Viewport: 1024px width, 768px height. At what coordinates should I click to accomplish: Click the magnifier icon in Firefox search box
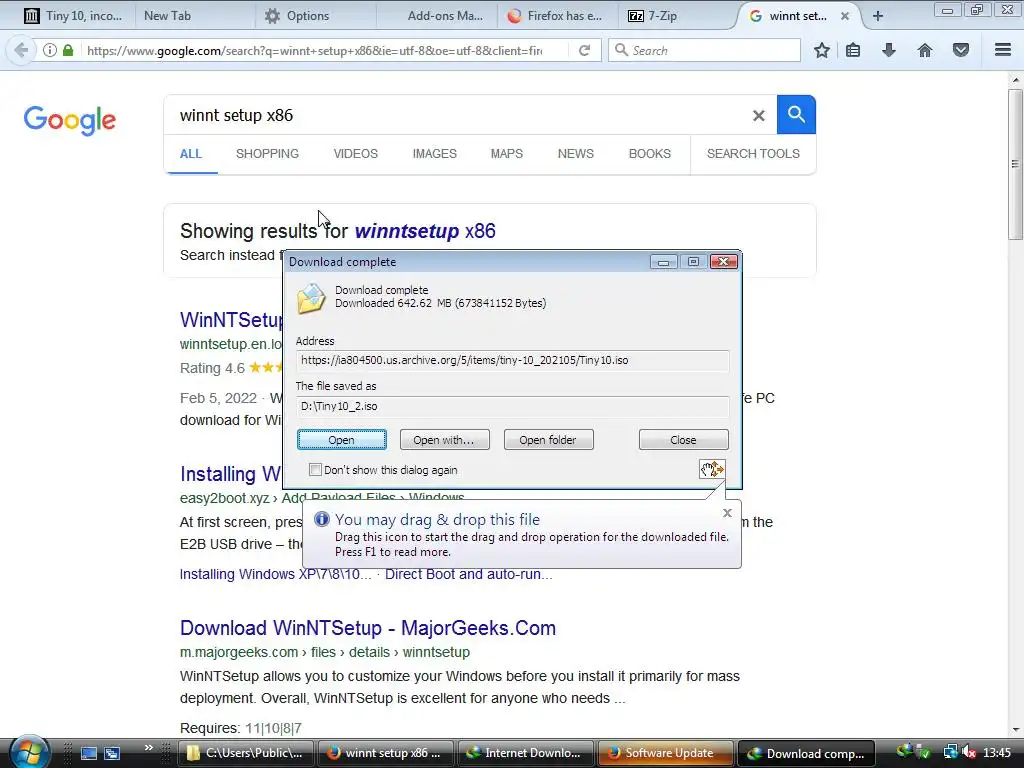pyautogui.click(x=621, y=50)
